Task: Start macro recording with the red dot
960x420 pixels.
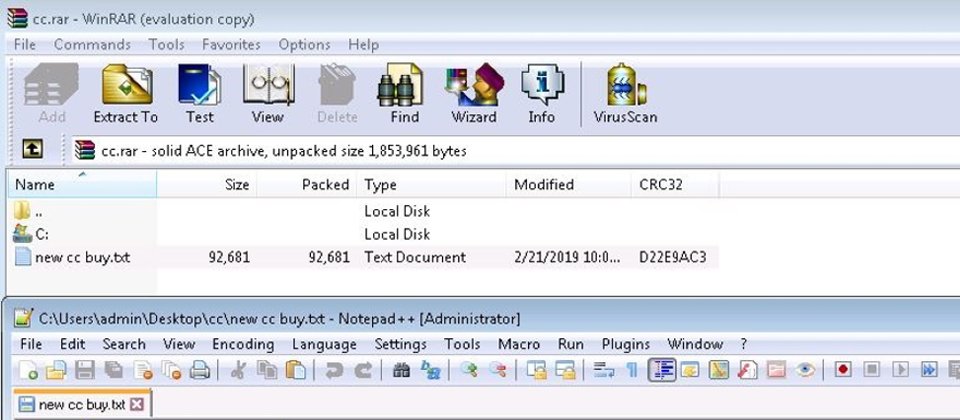Action: pyautogui.click(x=843, y=370)
